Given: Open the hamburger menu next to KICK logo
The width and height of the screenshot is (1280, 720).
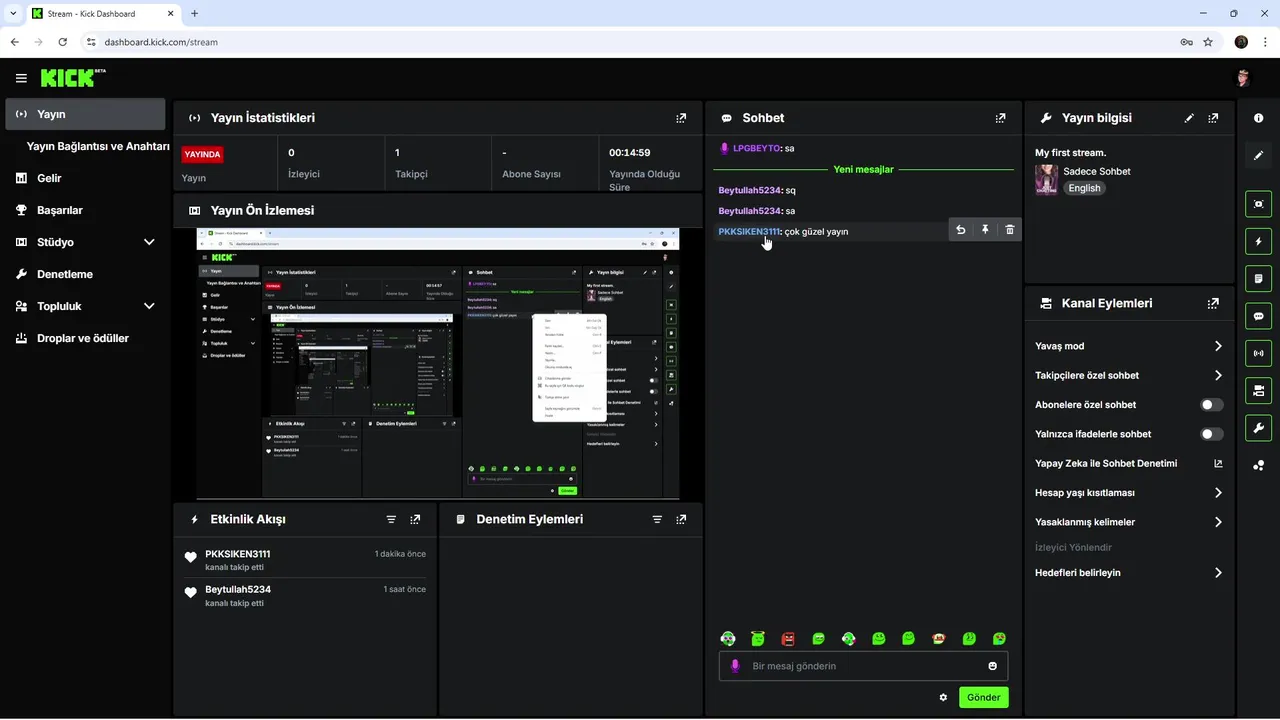Looking at the screenshot, I should coord(21,78).
